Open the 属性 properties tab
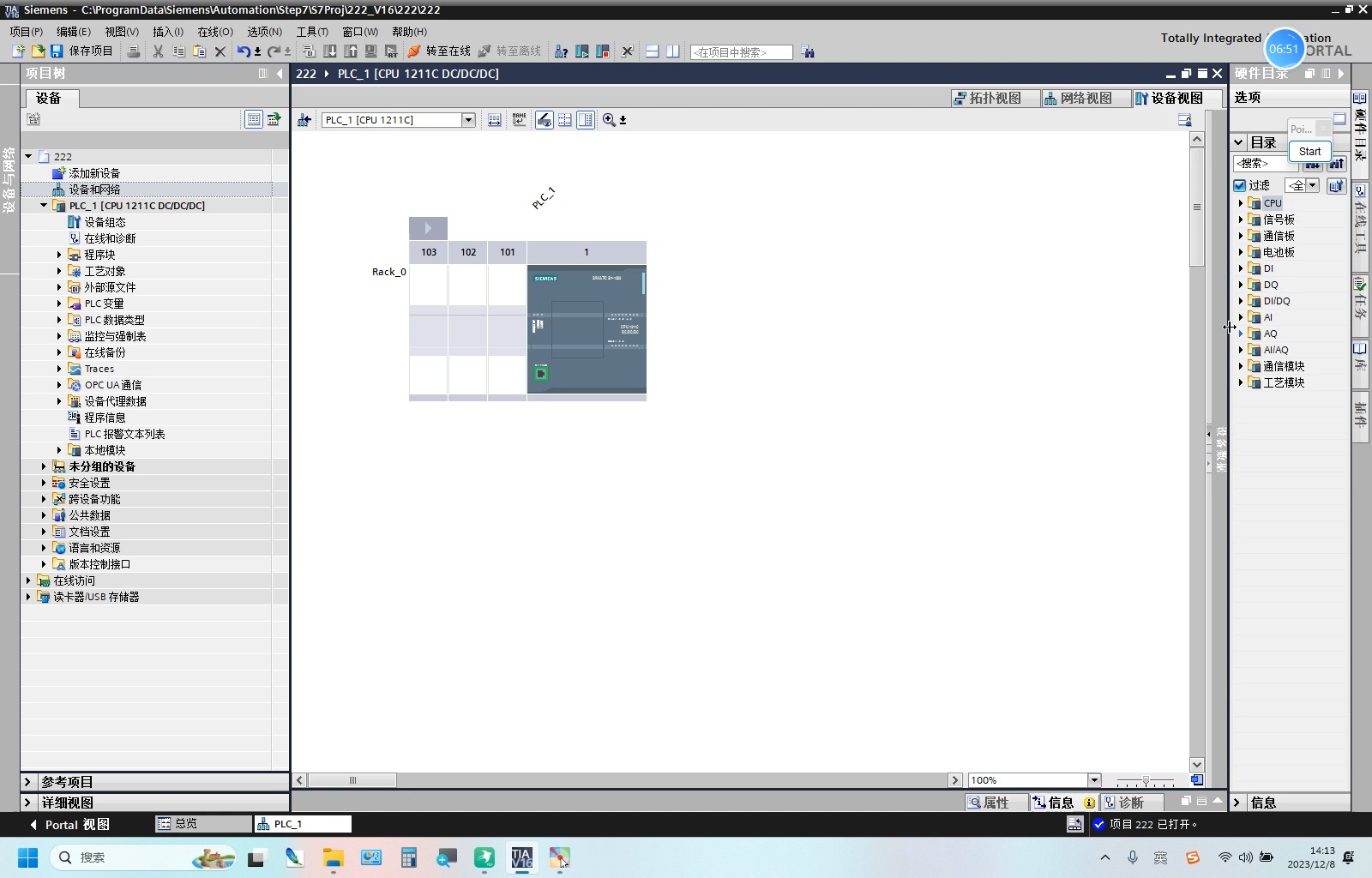1372x878 pixels. pos(996,803)
